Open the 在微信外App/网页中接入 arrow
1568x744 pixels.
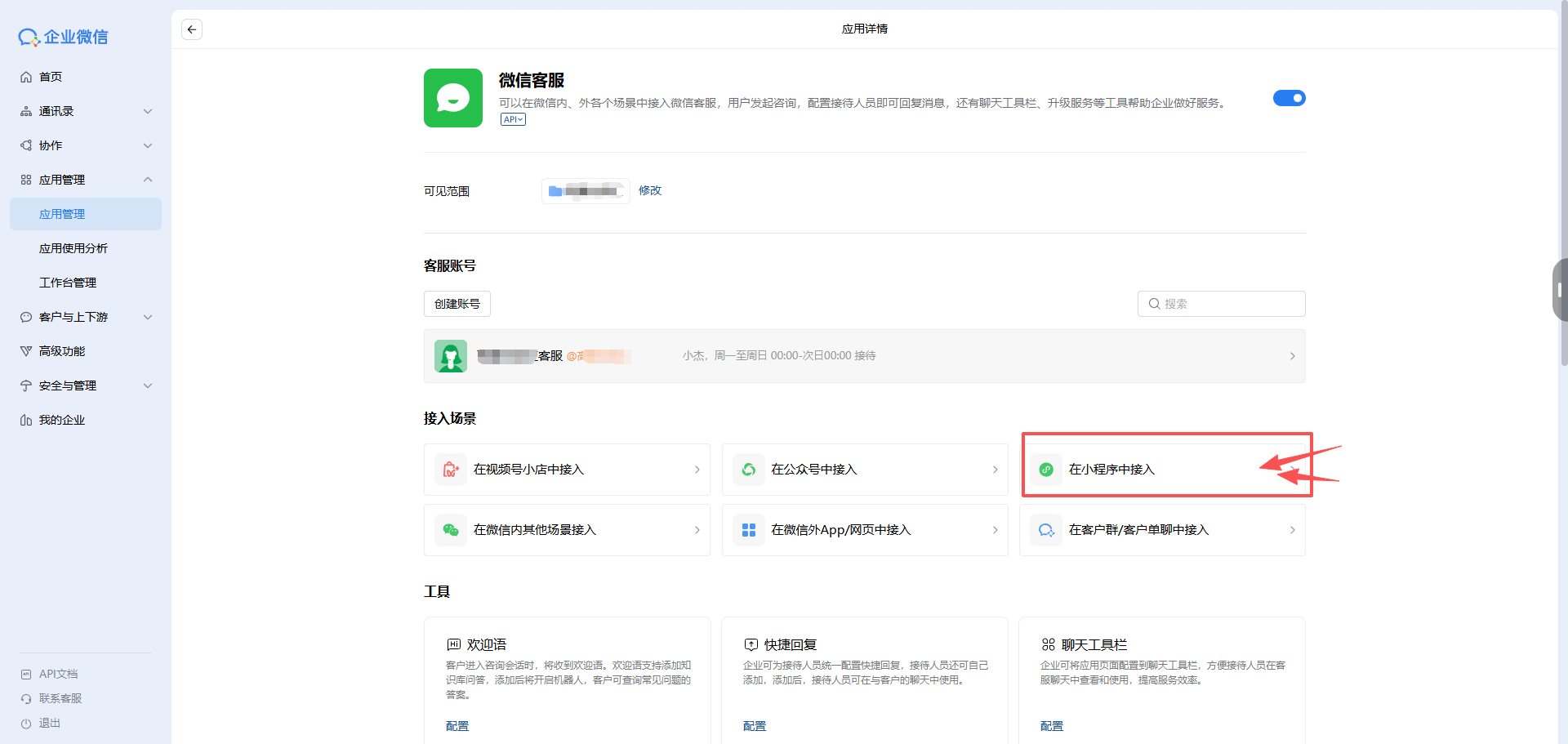(995, 530)
